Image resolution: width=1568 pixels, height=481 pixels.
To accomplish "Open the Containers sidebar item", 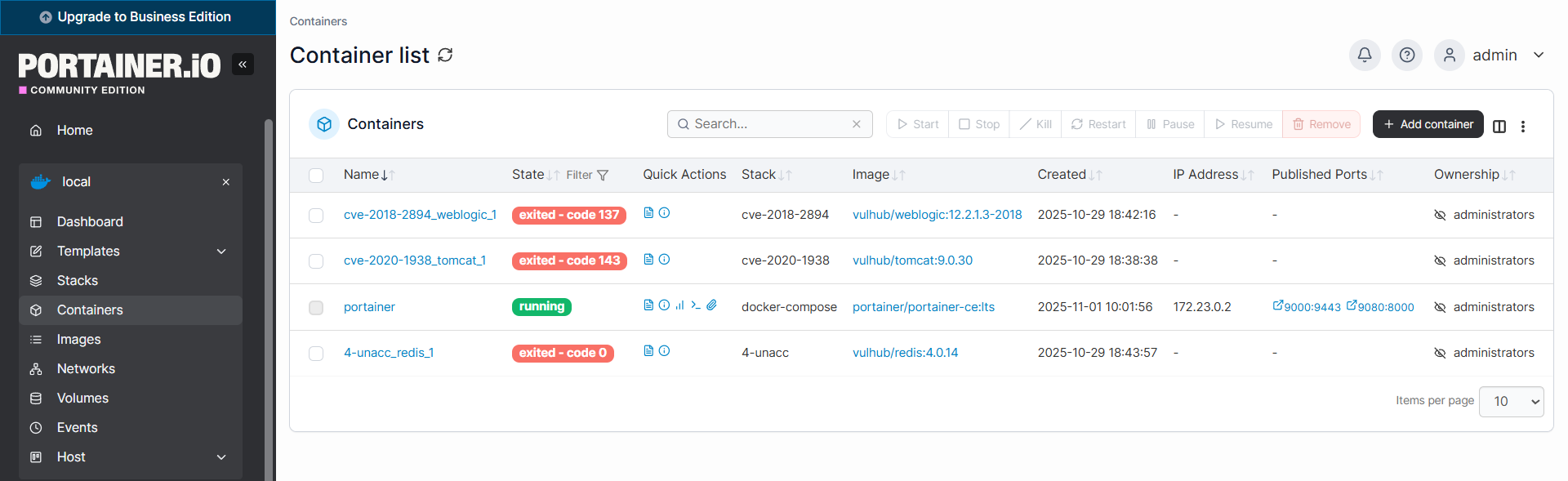I will pos(131,310).
